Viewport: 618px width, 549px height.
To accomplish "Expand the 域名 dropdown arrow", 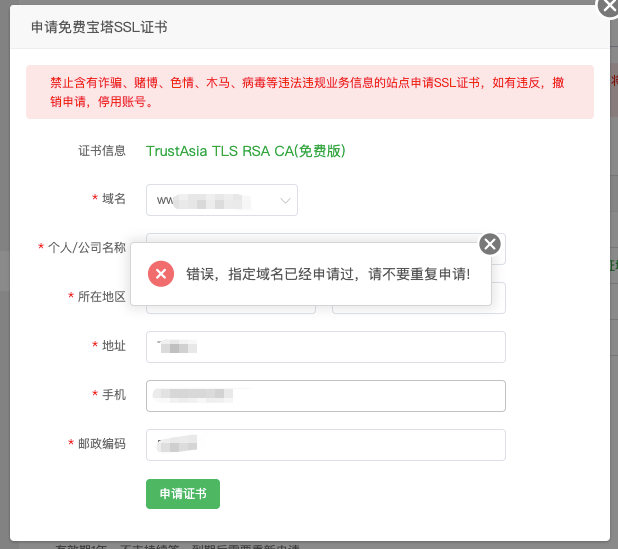I will [286, 200].
